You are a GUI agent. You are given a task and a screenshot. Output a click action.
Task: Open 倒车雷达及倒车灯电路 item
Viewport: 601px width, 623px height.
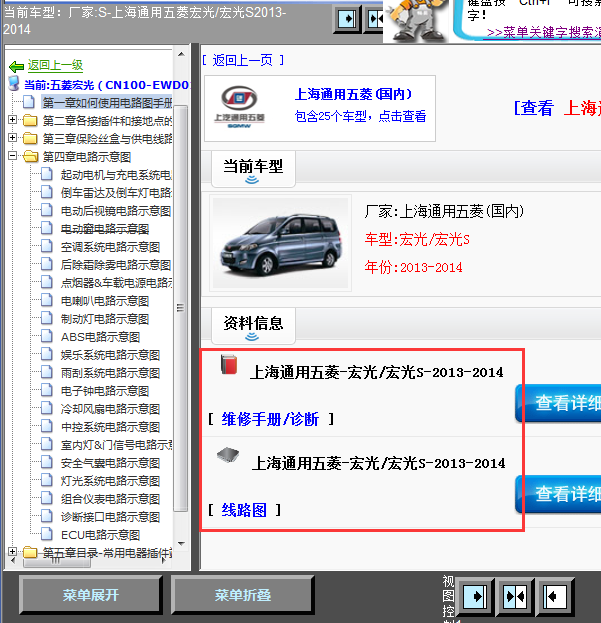116,193
